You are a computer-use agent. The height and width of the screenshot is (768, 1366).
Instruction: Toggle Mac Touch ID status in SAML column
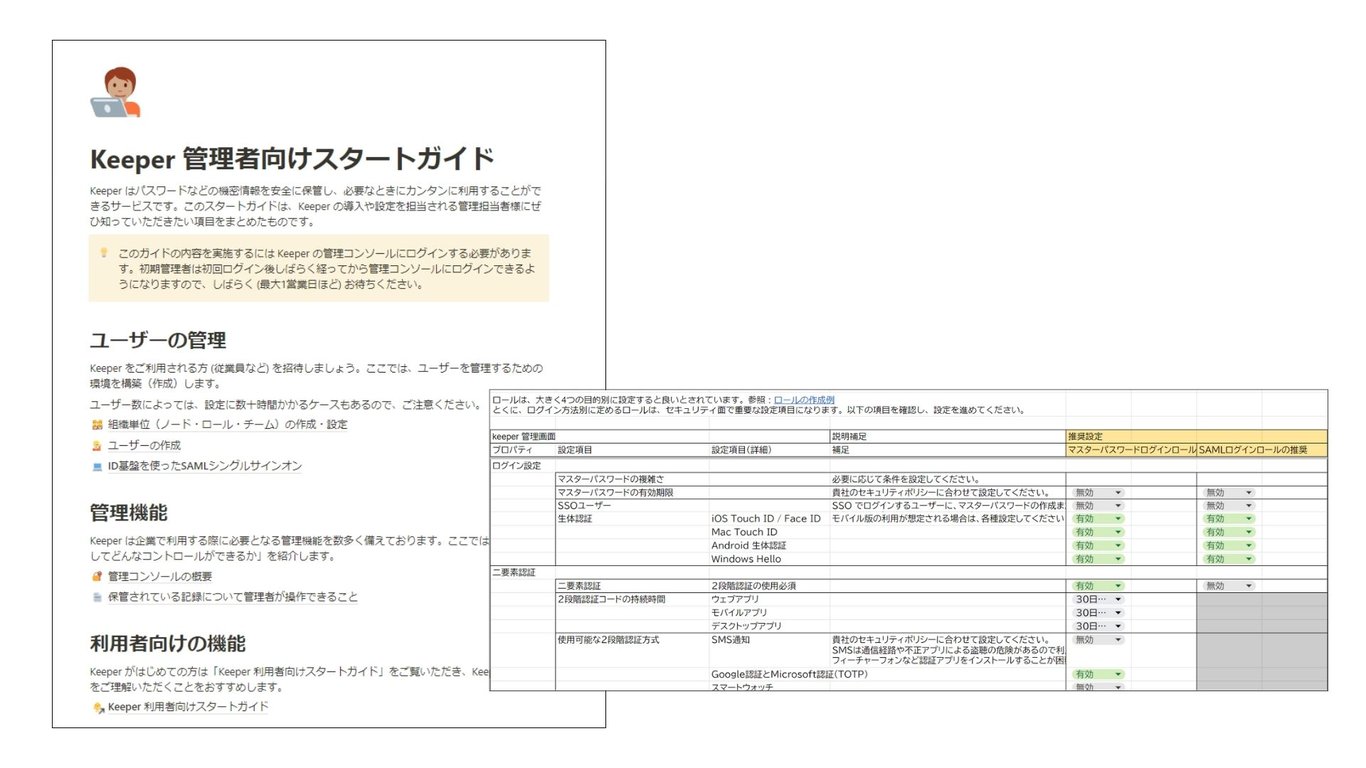click(x=1226, y=532)
